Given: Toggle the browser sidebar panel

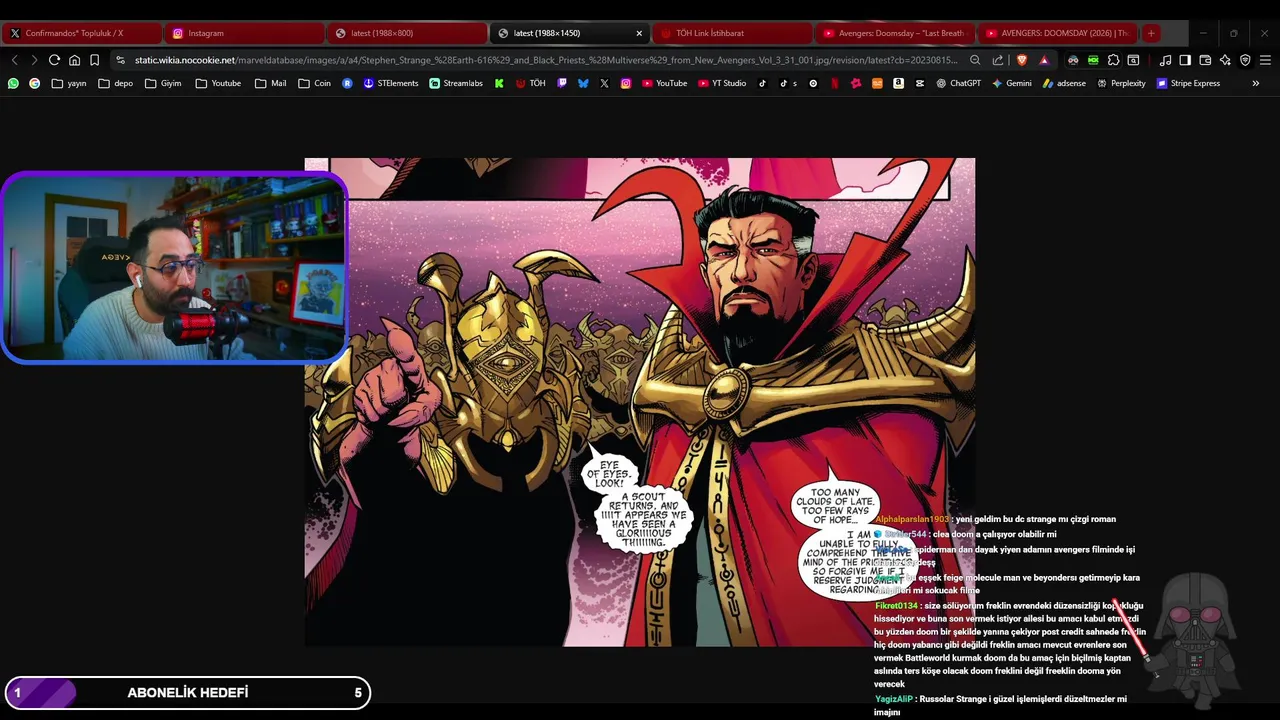Looking at the screenshot, I should pos(1185,60).
